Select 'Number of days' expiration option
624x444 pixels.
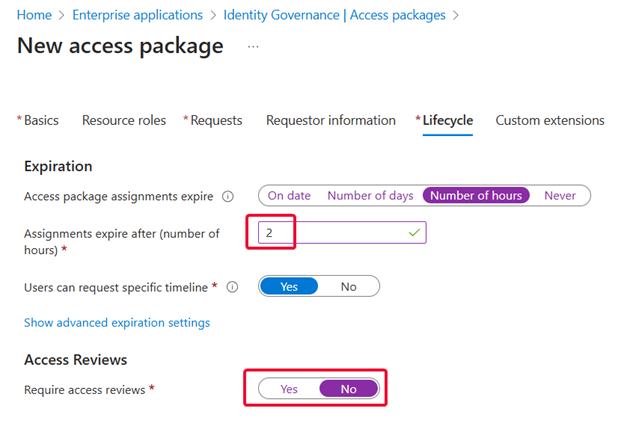tap(370, 196)
